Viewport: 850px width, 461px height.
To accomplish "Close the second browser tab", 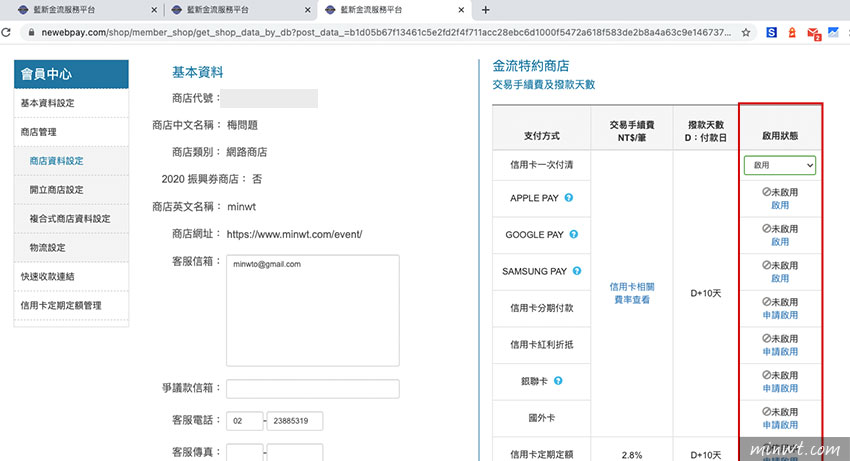I will [x=307, y=10].
